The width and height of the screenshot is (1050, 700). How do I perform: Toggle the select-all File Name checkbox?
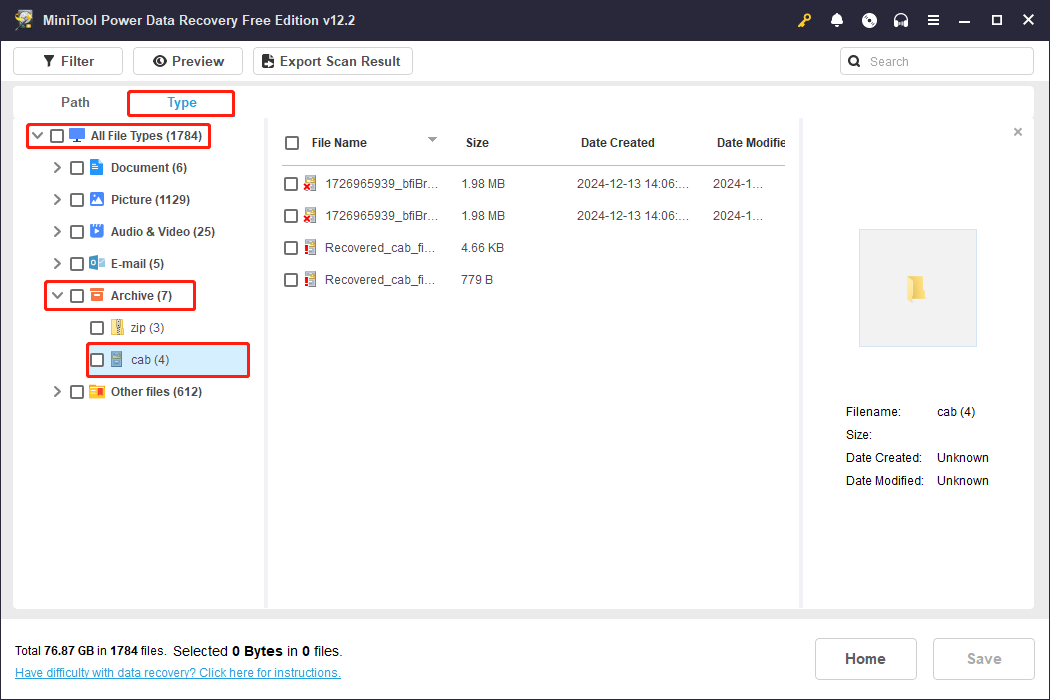292,143
